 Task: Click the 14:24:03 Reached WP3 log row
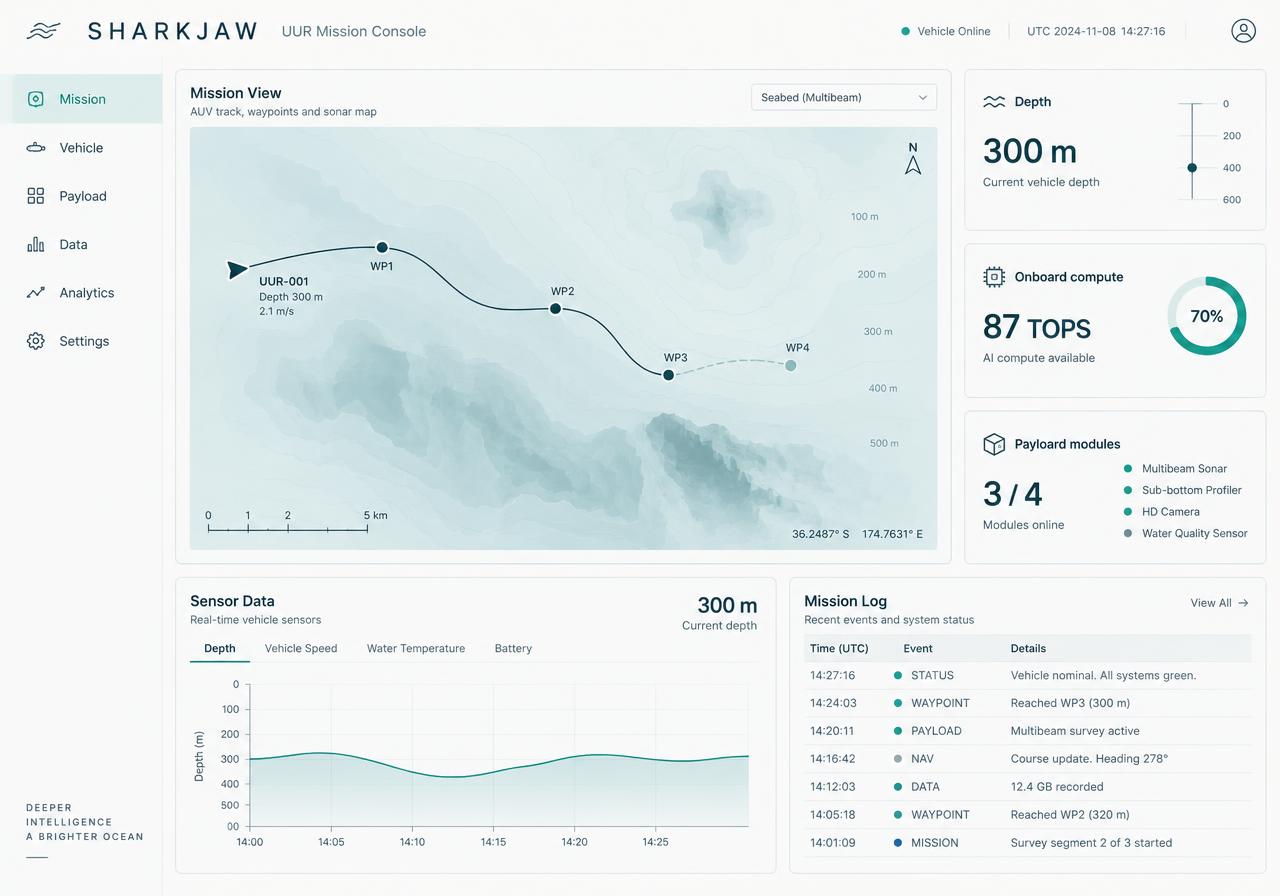[1028, 703]
